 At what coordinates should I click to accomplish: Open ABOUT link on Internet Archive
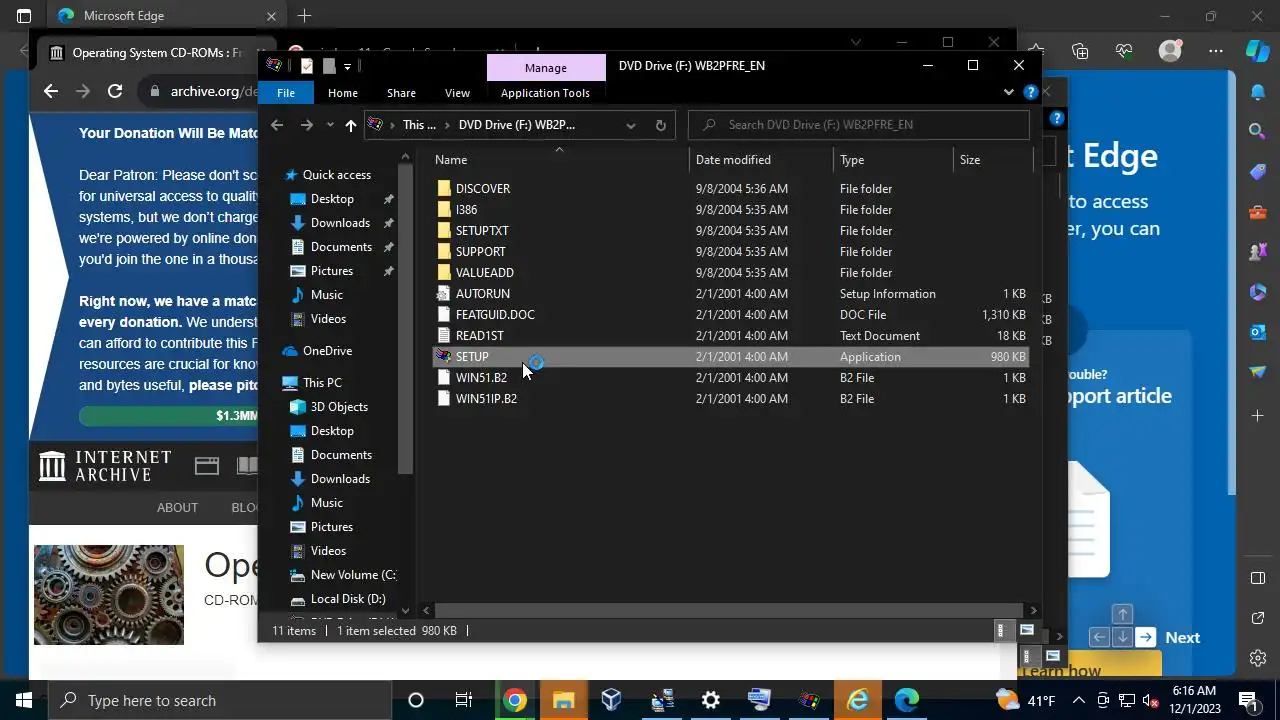click(177, 508)
